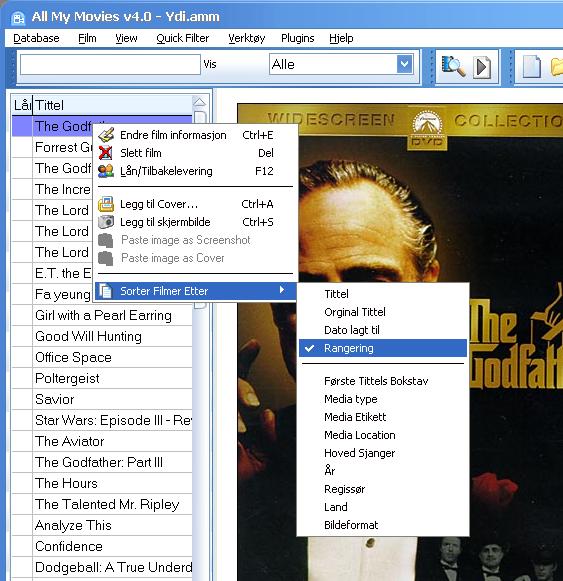Image resolution: width=563 pixels, height=581 pixels.
Task: Toggle the checked Rangering sort option
Action: (x=383, y=348)
